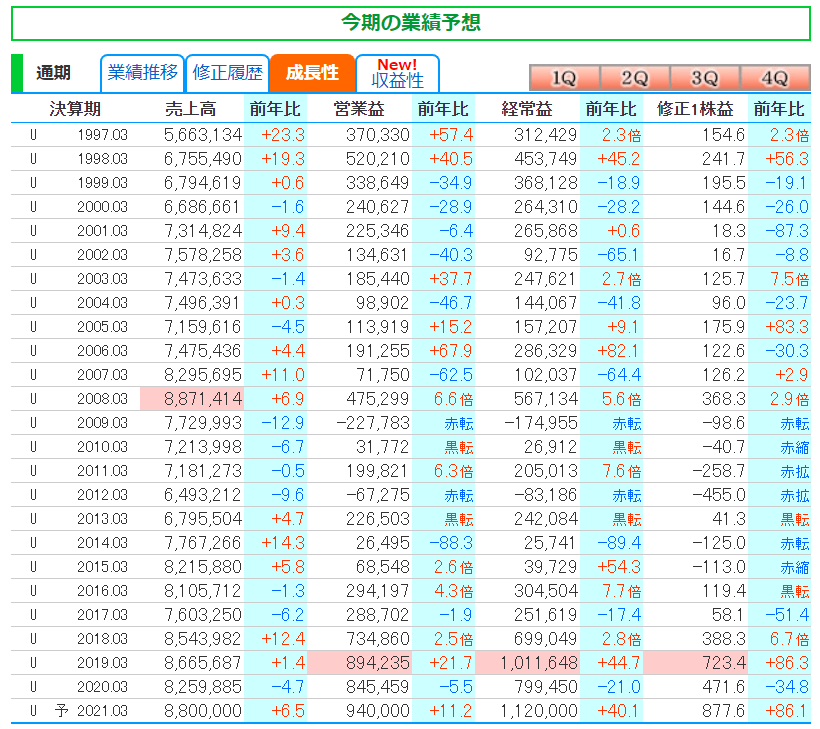
Task: Show first quarter data with 1Q button
Action: pos(564,78)
